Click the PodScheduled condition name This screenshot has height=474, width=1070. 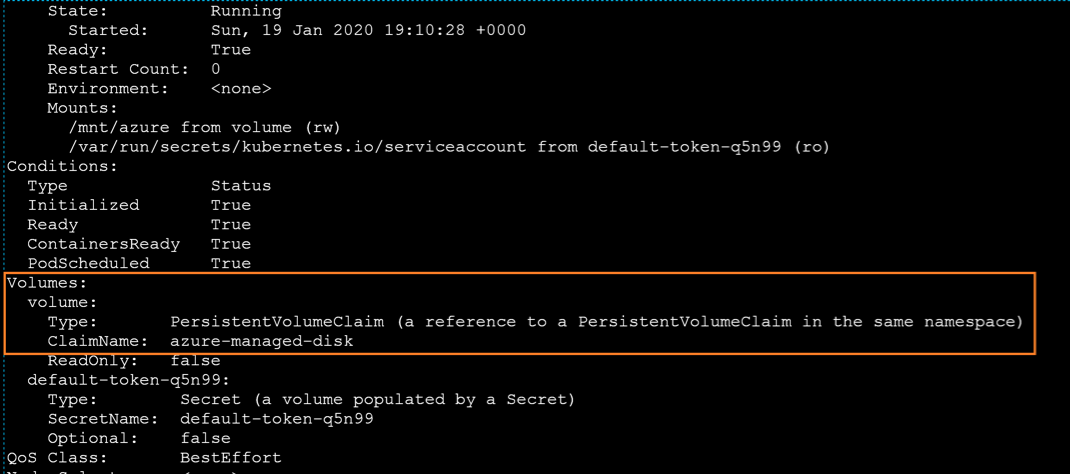point(88,264)
